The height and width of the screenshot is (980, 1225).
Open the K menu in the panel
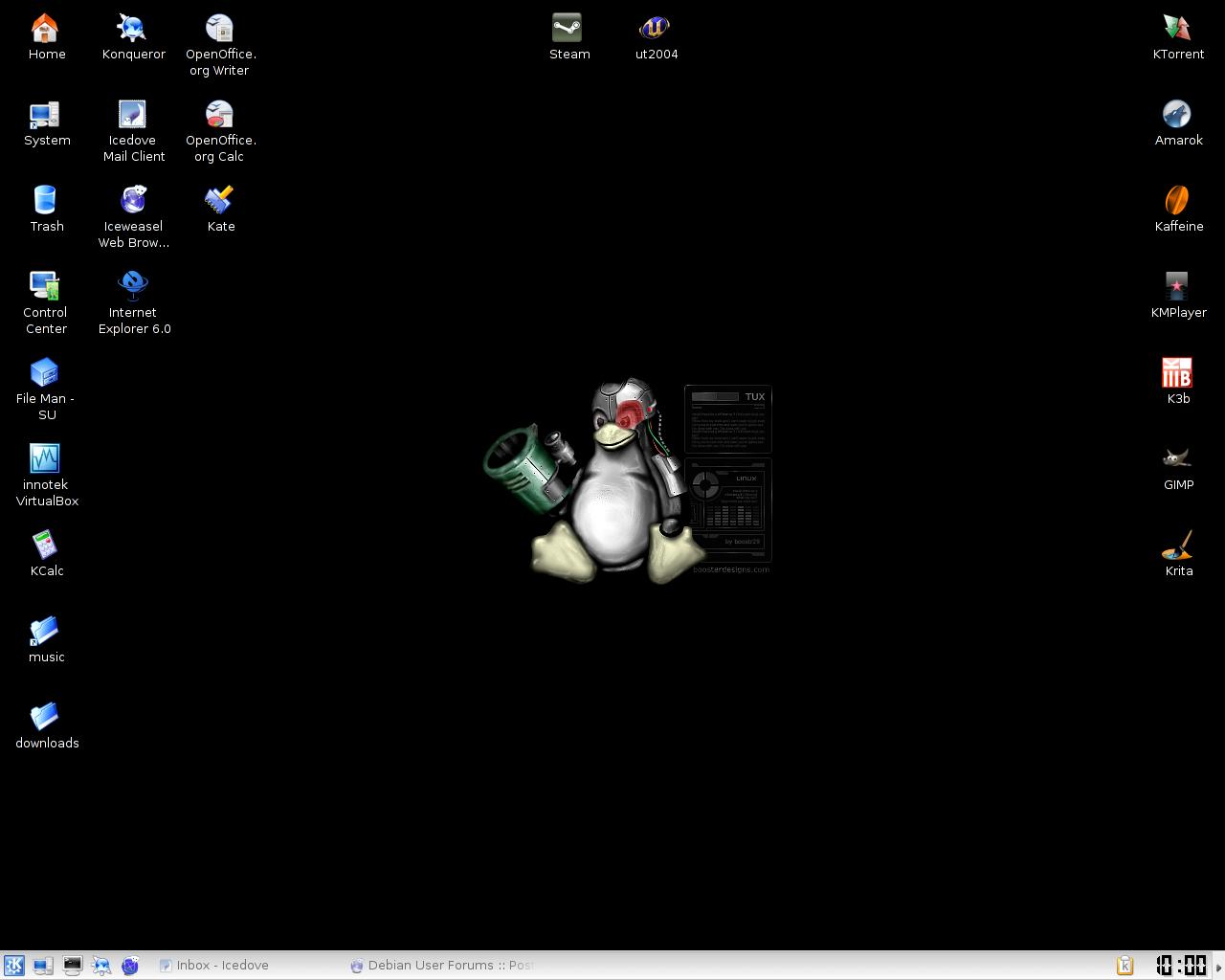coord(13,966)
